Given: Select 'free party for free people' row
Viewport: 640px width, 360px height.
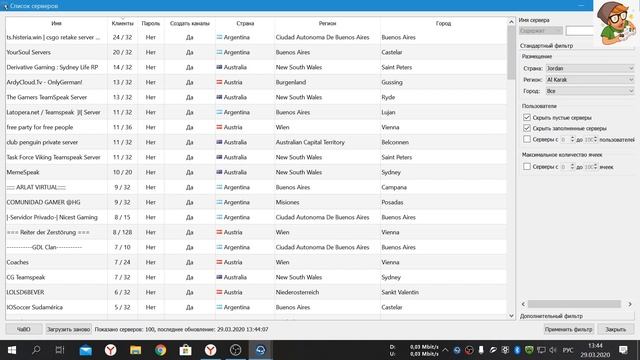Looking at the screenshot, I should click(x=256, y=127).
